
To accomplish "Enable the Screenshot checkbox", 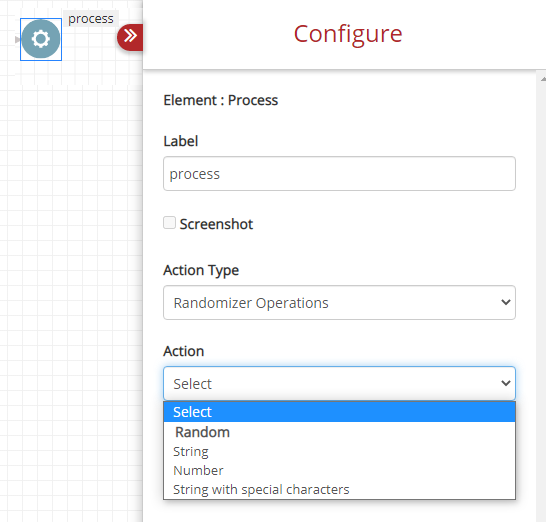I will pyautogui.click(x=170, y=223).
